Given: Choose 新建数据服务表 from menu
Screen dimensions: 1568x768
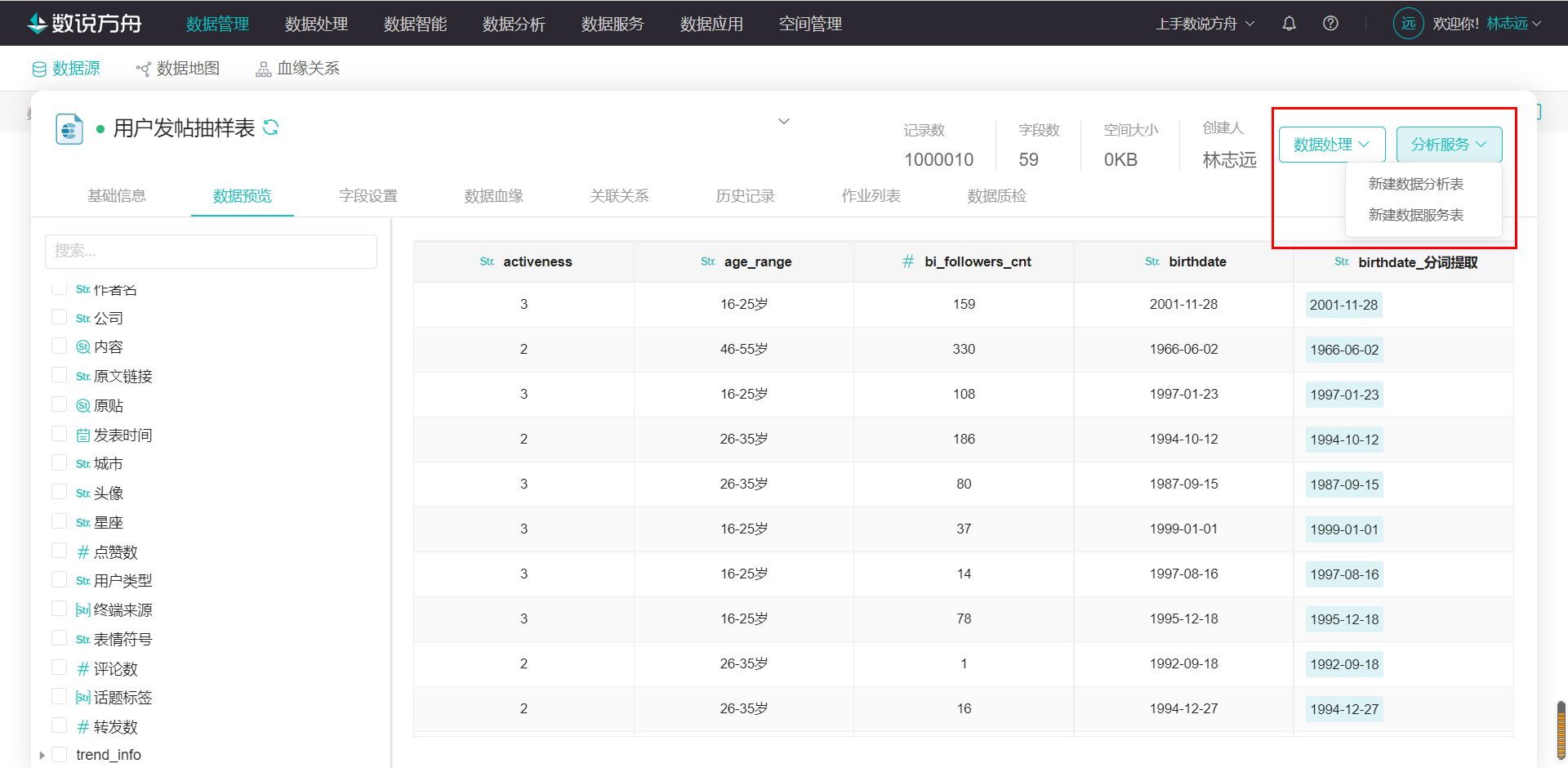Looking at the screenshot, I should [x=1416, y=215].
